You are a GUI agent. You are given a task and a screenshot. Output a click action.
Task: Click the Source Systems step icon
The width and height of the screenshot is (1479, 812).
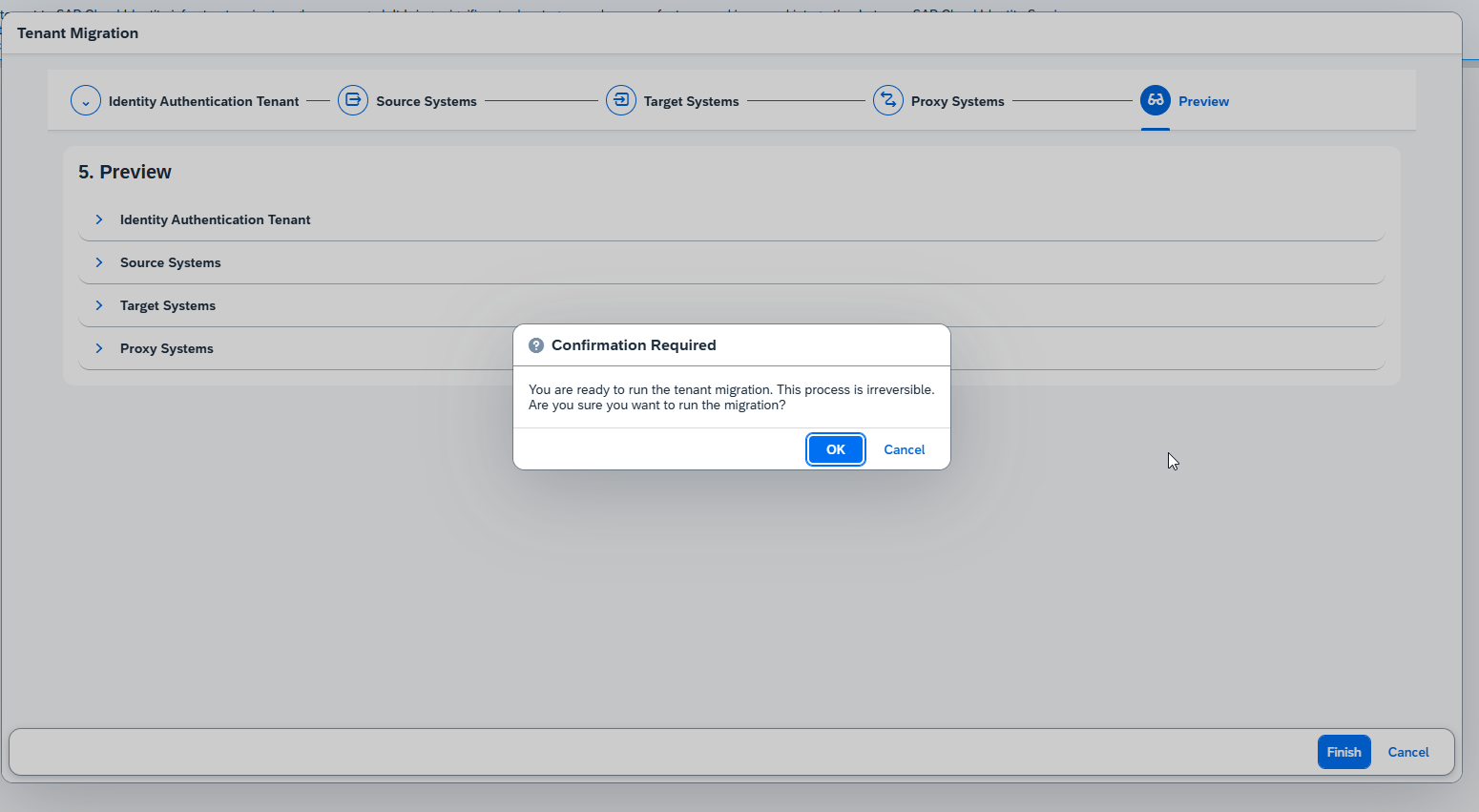[x=353, y=100]
